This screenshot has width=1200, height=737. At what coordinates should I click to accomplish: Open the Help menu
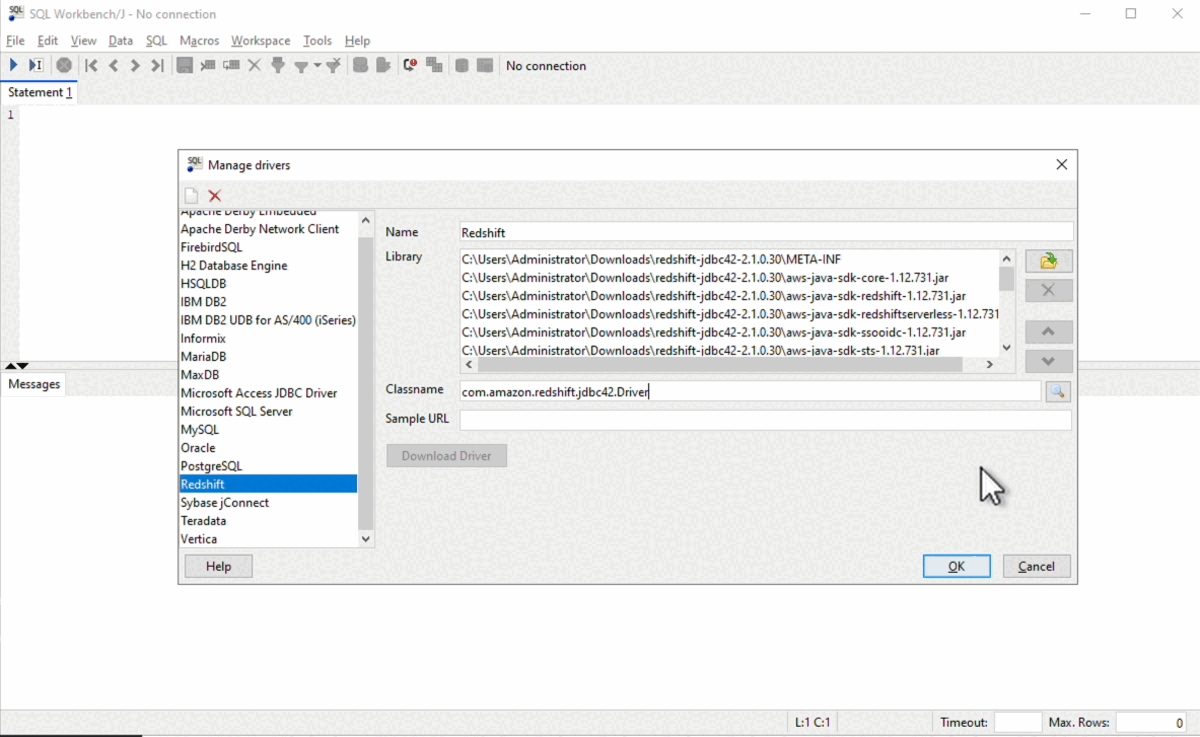[x=357, y=40]
